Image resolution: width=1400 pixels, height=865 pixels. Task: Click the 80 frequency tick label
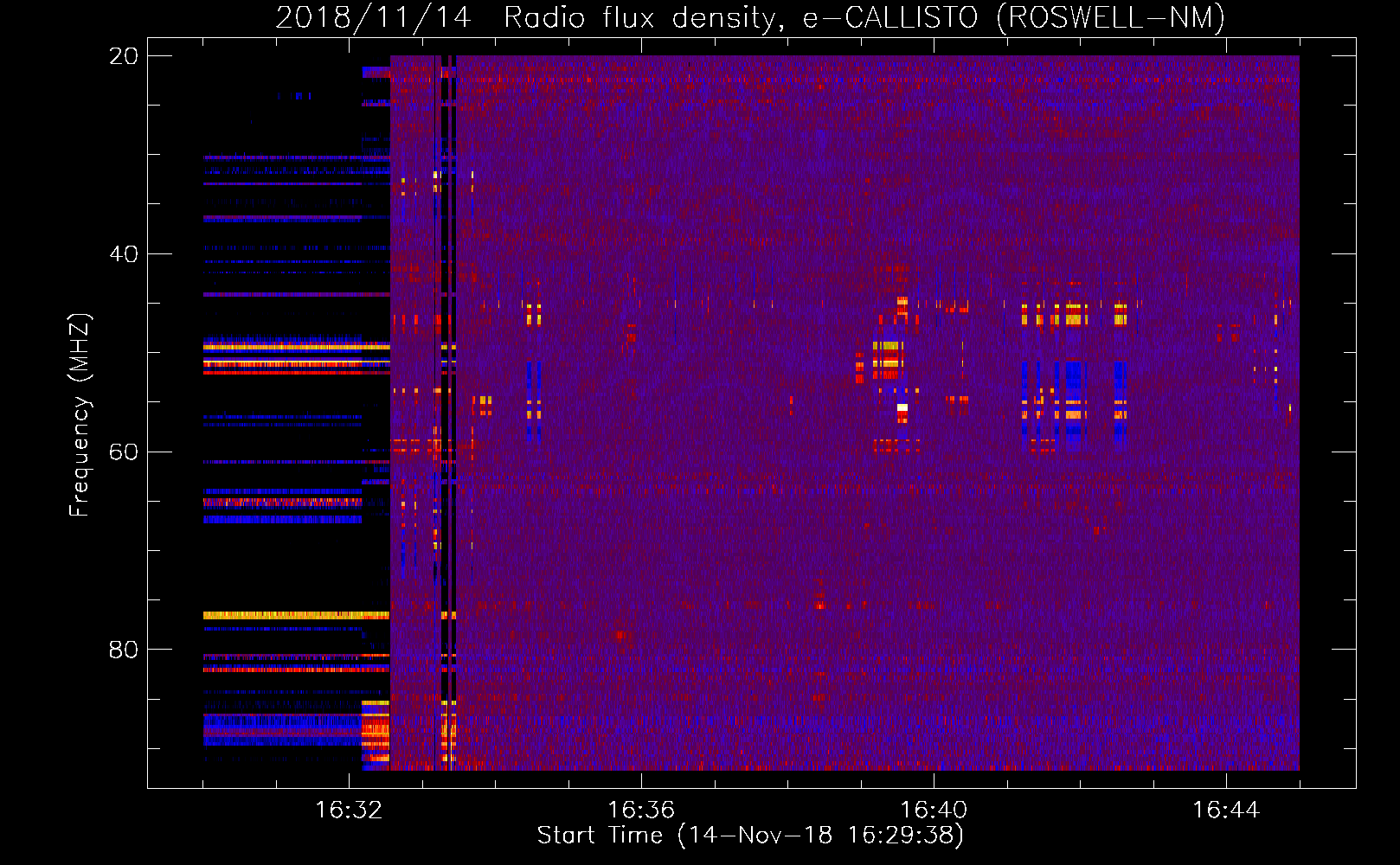pyautogui.click(x=124, y=650)
